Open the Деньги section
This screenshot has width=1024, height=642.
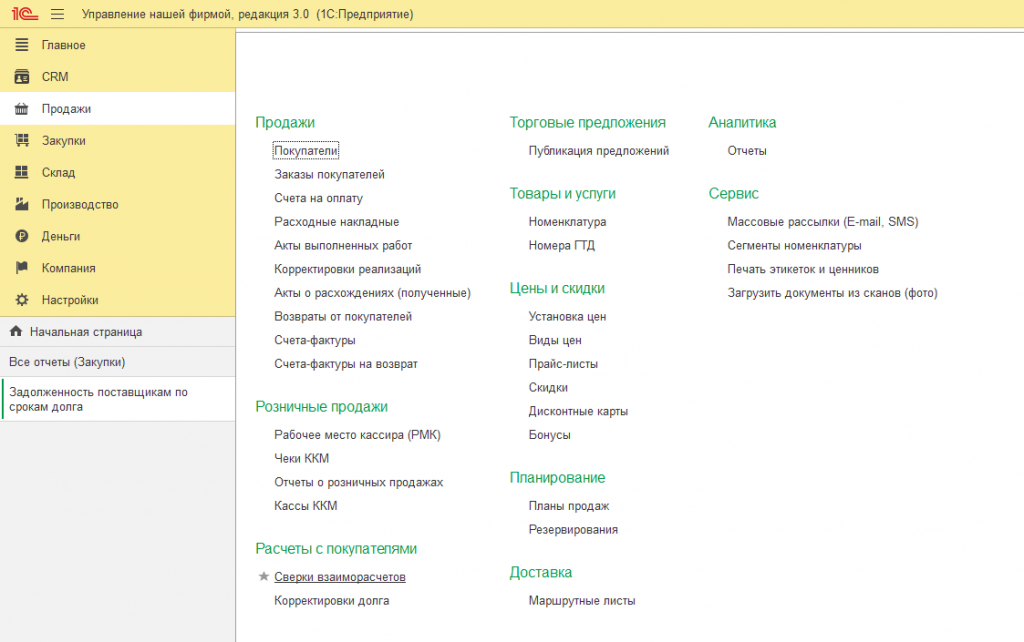coord(118,236)
